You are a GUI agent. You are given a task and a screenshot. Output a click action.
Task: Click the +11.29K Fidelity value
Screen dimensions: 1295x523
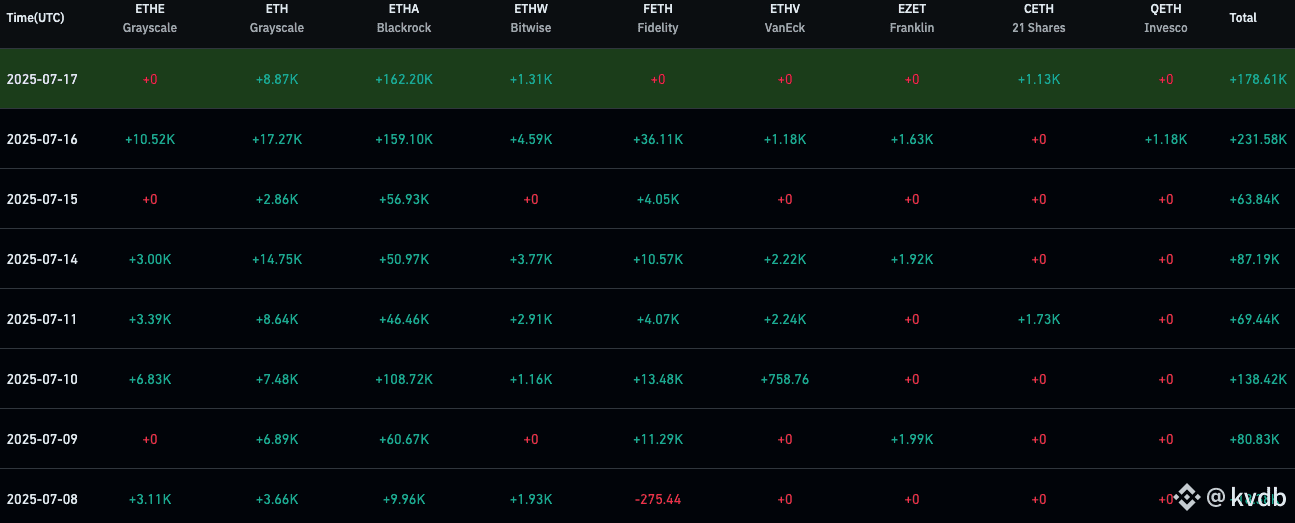coord(658,439)
